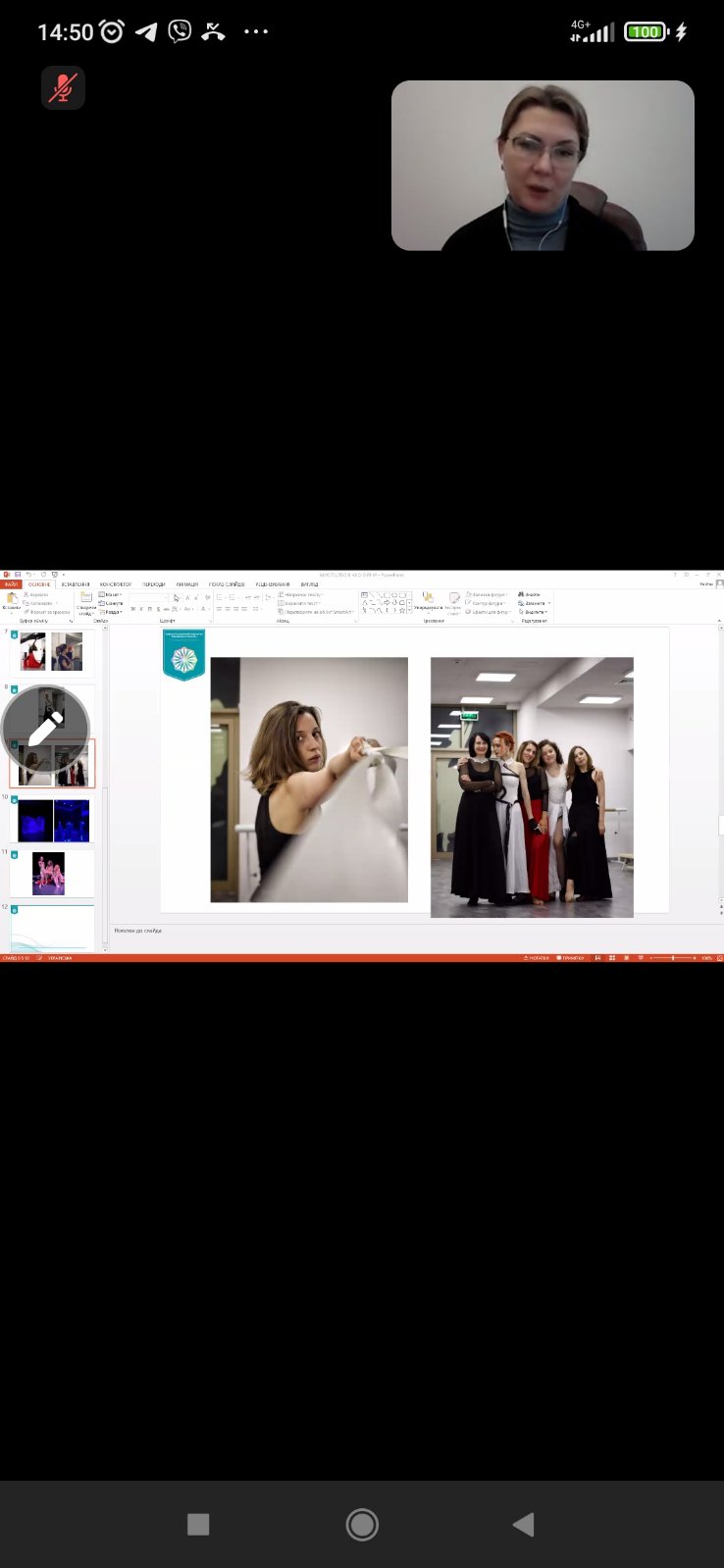724x1568 pixels.
Task: Open the Конструктор ribbon tab
Action: 116,584
